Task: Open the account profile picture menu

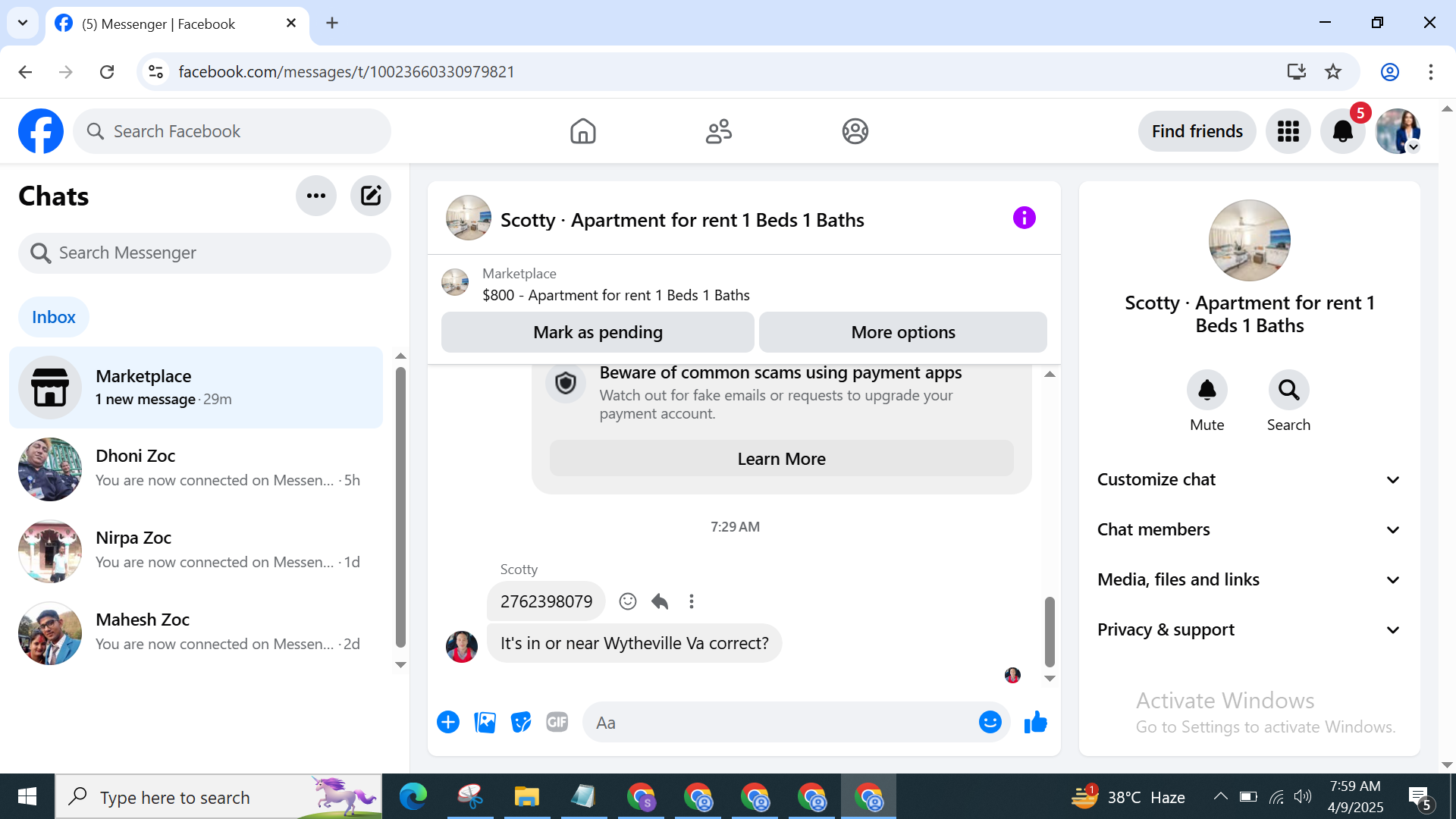Action: pyautogui.click(x=1398, y=131)
